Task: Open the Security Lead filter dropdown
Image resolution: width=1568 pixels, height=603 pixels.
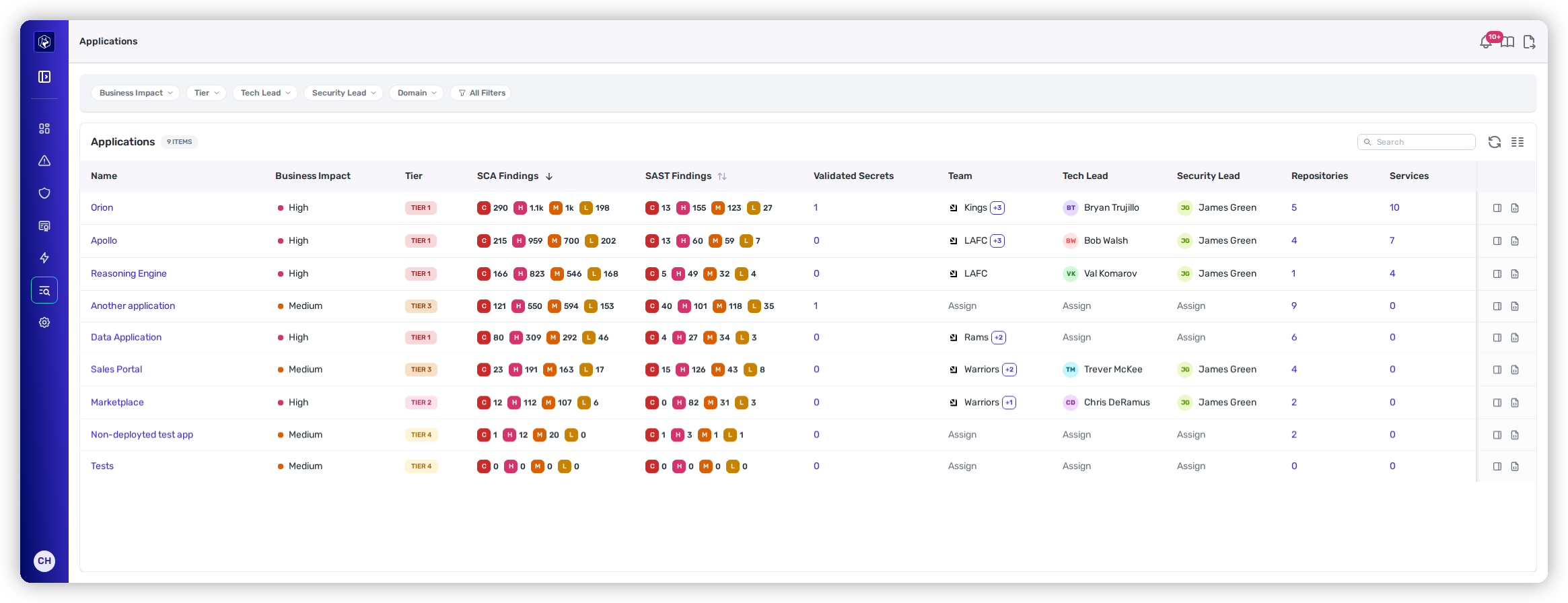Action: tap(343, 93)
